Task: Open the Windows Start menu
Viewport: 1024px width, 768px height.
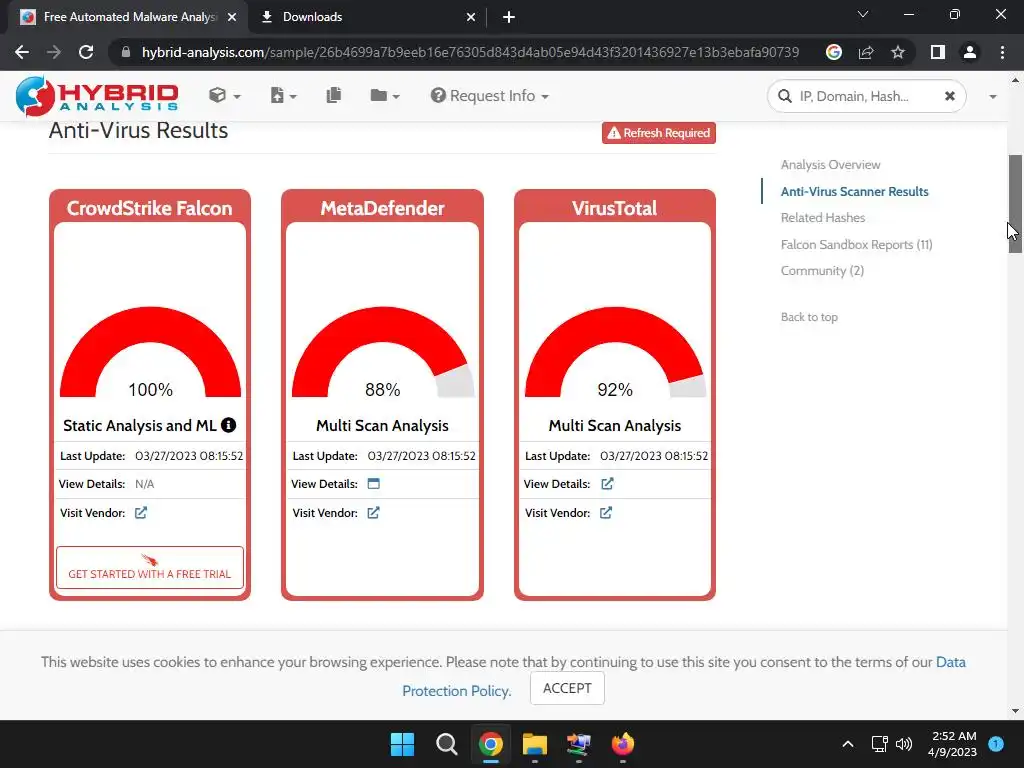Action: (x=402, y=744)
